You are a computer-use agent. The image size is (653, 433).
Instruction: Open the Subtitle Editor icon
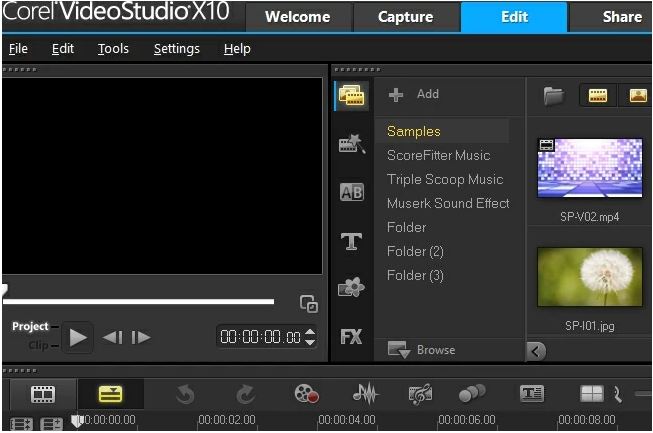[x=532, y=393]
